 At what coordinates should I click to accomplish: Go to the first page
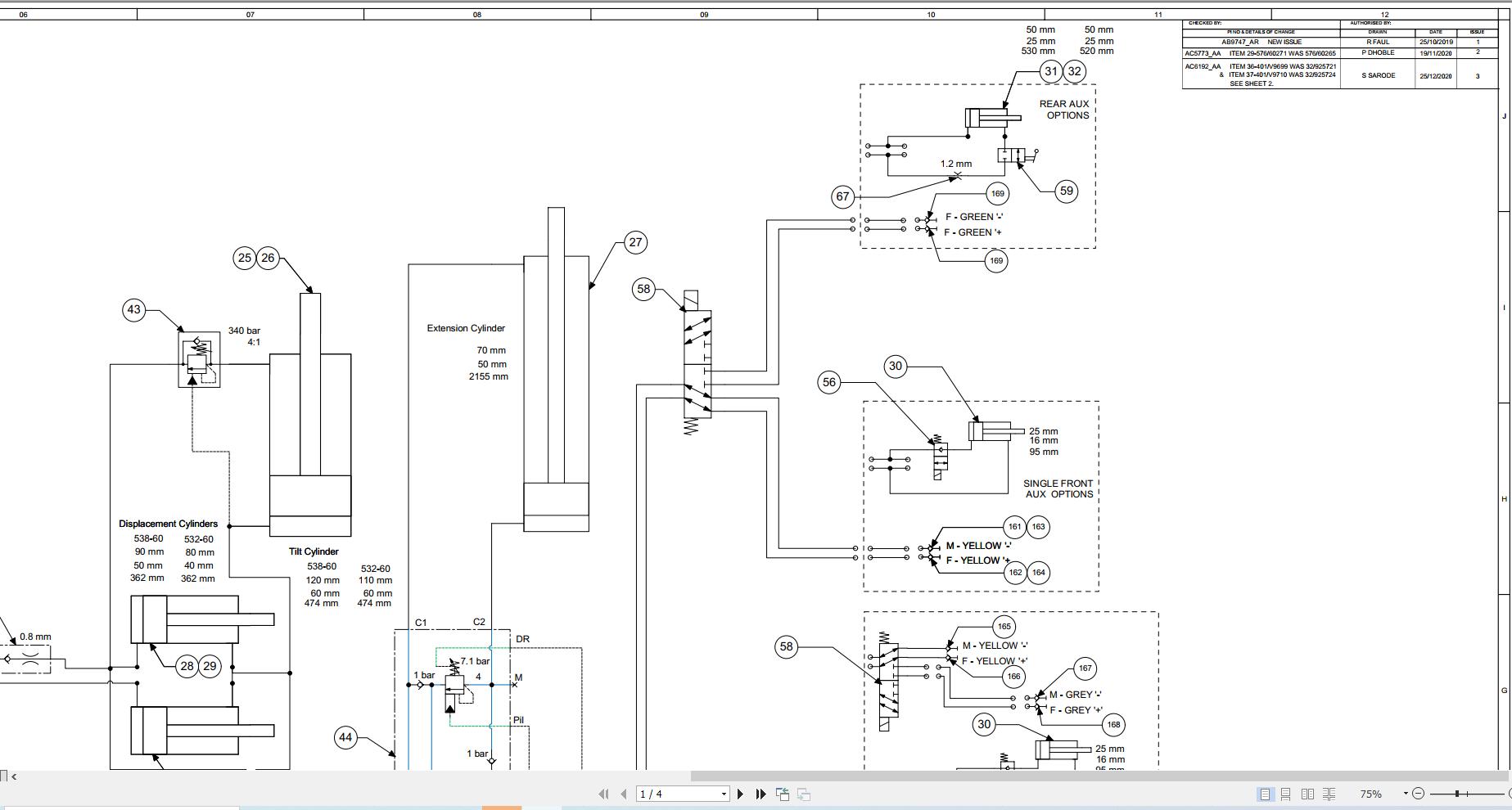point(603,794)
